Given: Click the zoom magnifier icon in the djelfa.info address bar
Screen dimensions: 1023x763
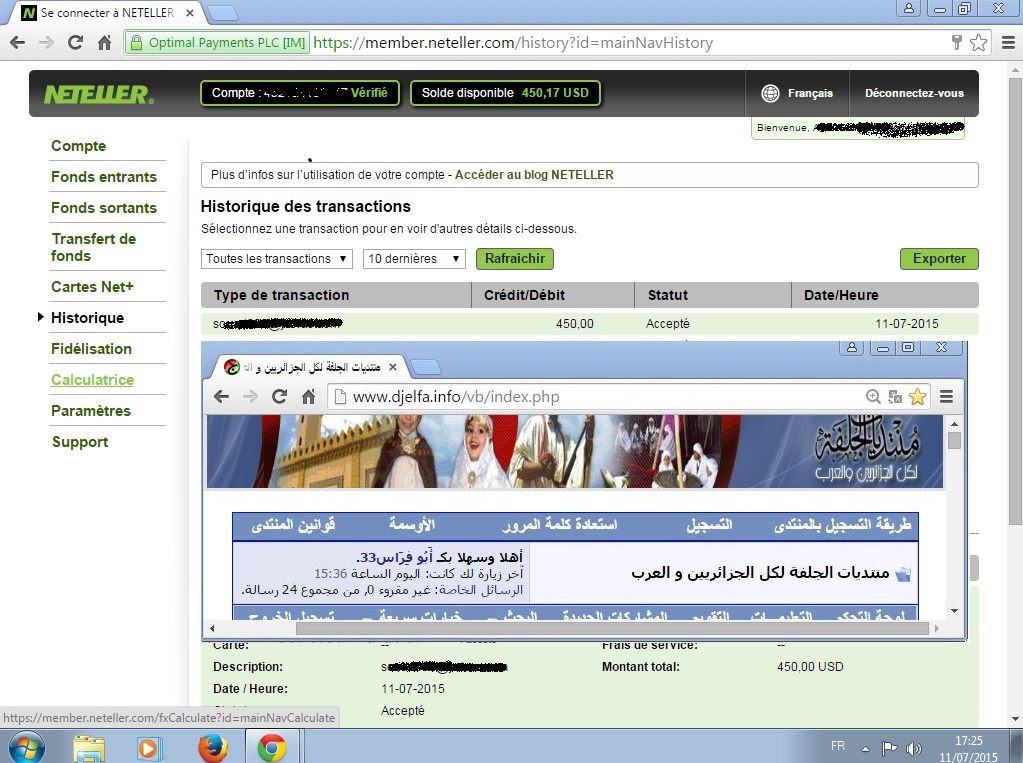Looking at the screenshot, I should coord(873,396).
